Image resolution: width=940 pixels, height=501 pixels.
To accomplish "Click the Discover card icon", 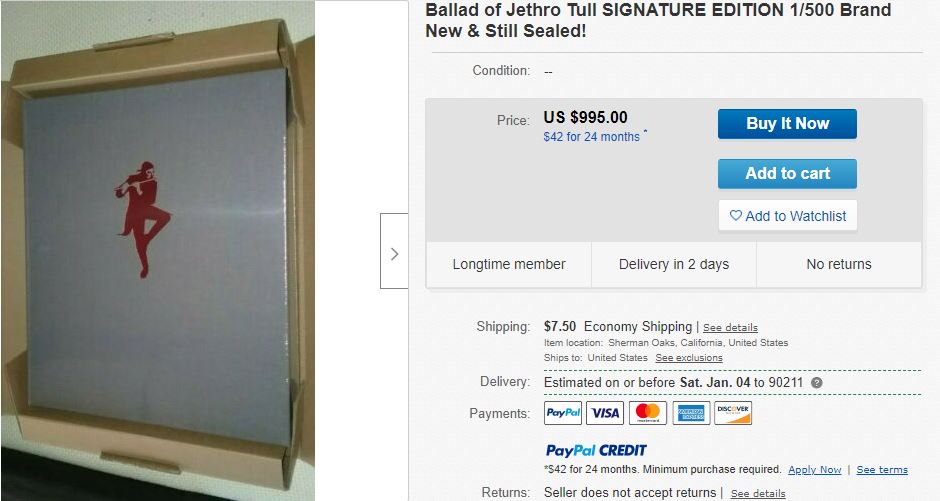I will click(733, 413).
